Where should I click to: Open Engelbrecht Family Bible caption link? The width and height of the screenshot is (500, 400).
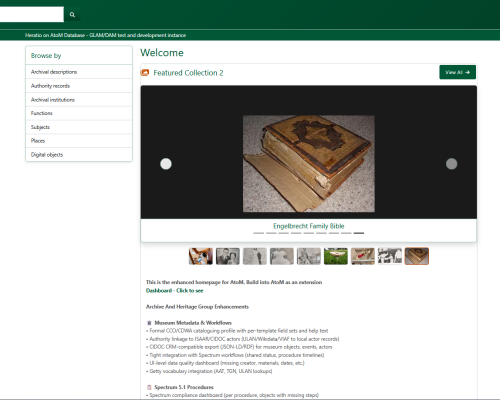coord(309,226)
